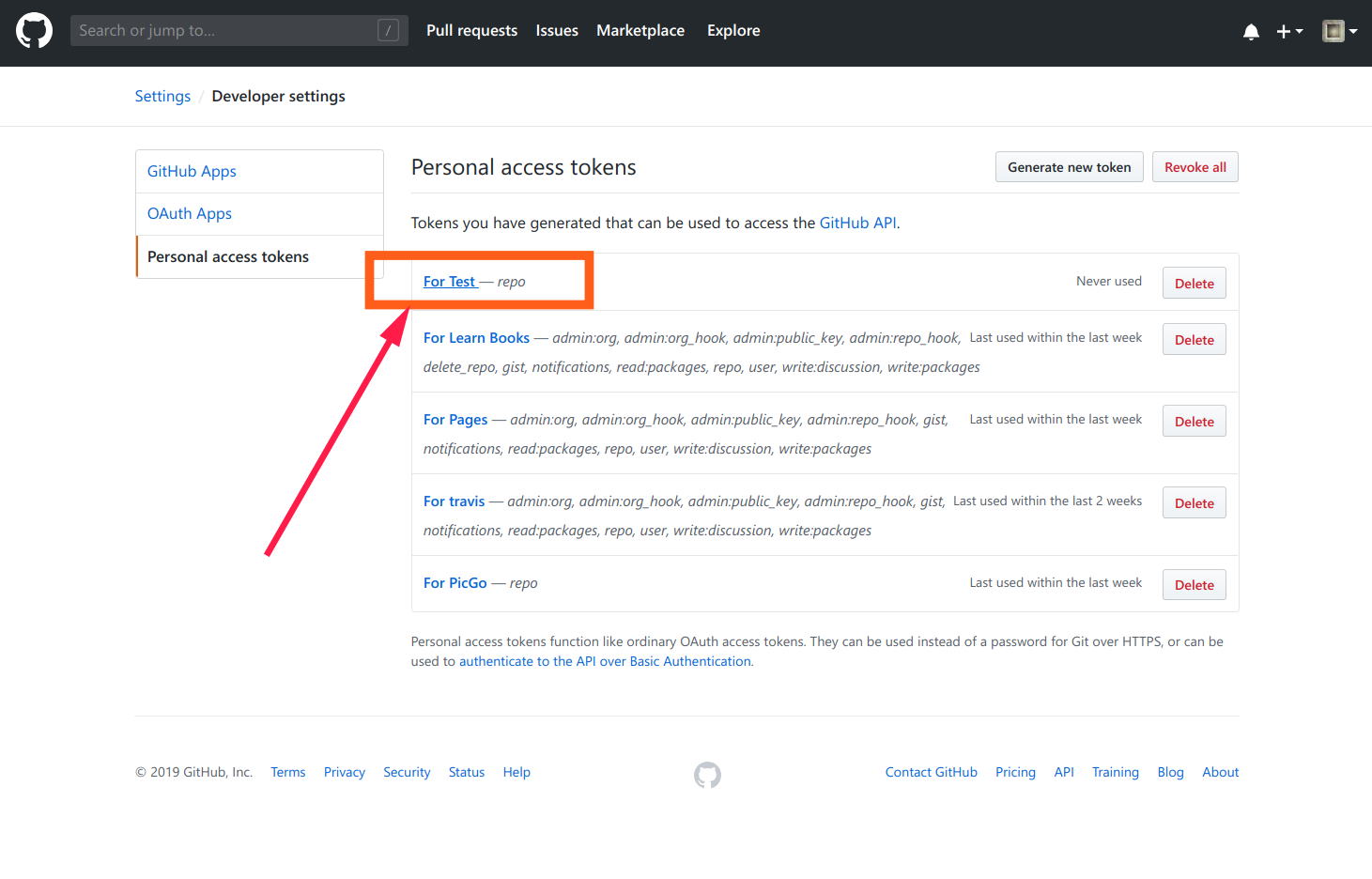Click Generate new token button
This screenshot has width=1372, height=879.
(1069, 167)
